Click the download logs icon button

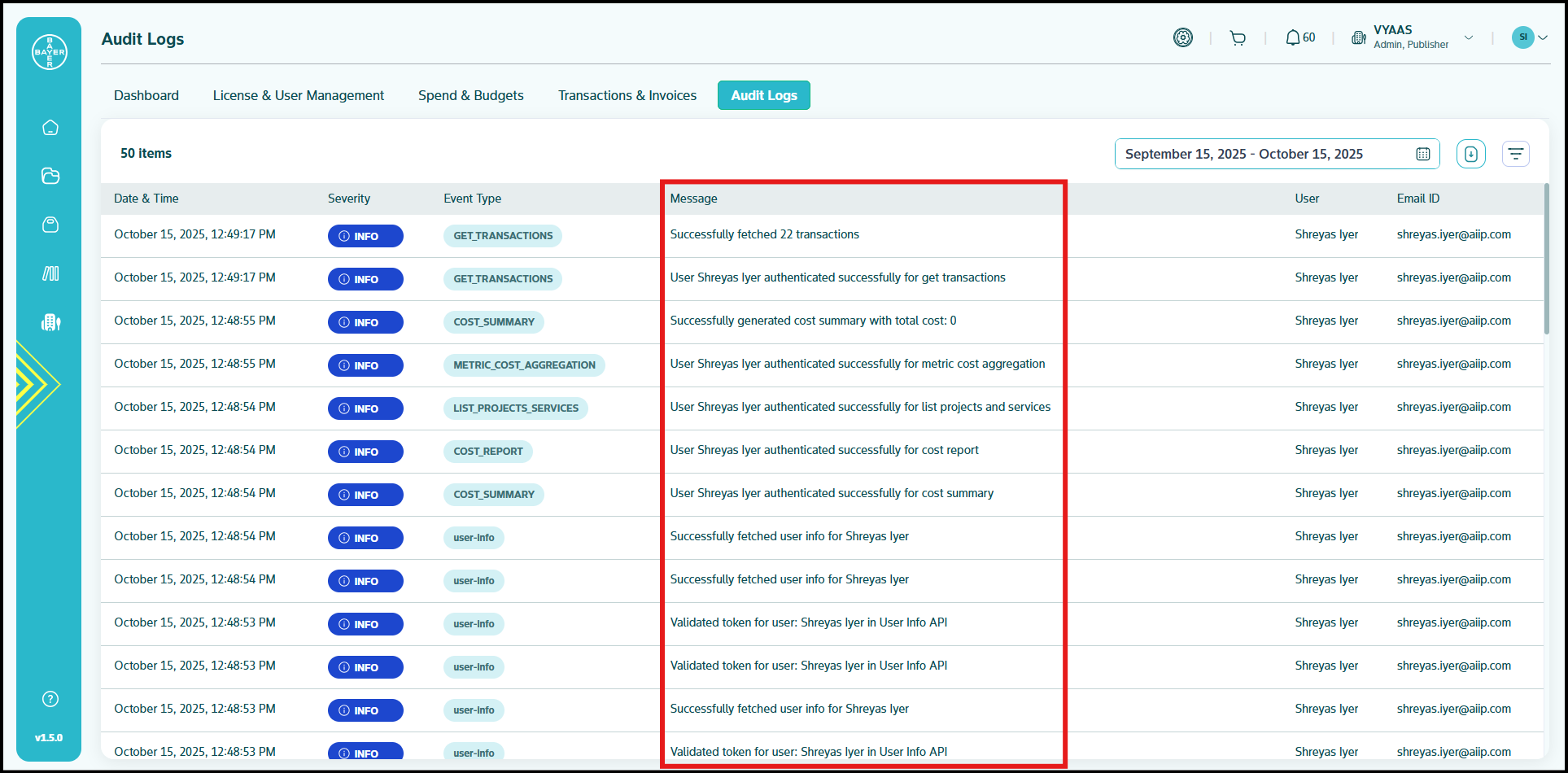click(x=1470, y=154)
